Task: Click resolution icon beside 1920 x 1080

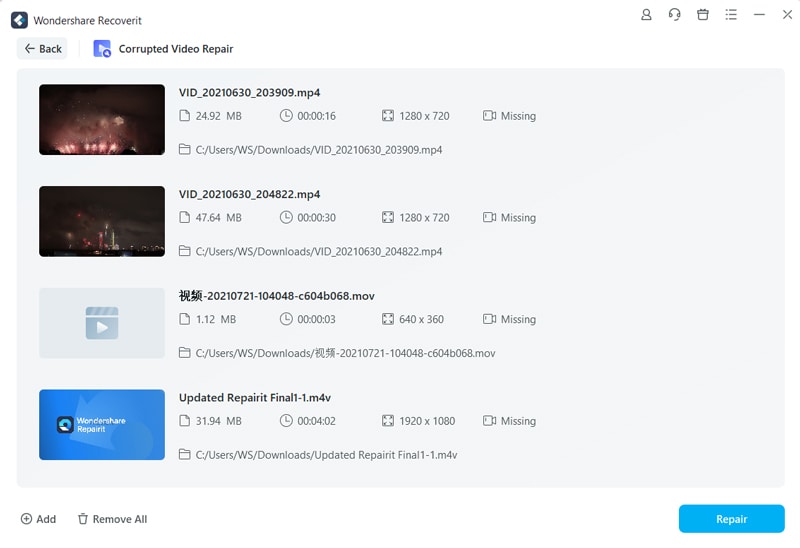Action: click(x=388, y=420)
